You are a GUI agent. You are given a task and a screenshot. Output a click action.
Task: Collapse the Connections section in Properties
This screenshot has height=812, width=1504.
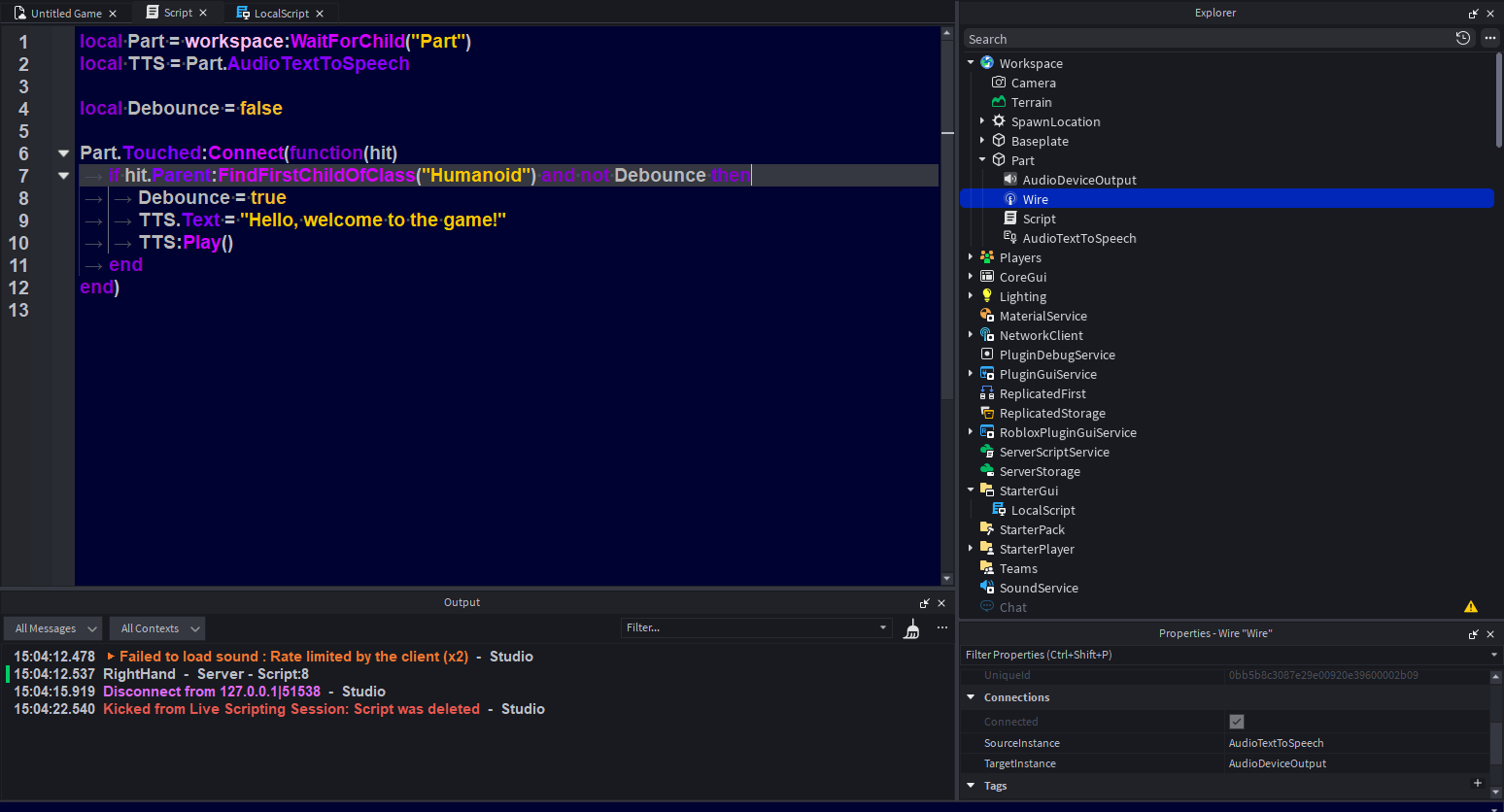pyautogui.click(x=971, y=697)
